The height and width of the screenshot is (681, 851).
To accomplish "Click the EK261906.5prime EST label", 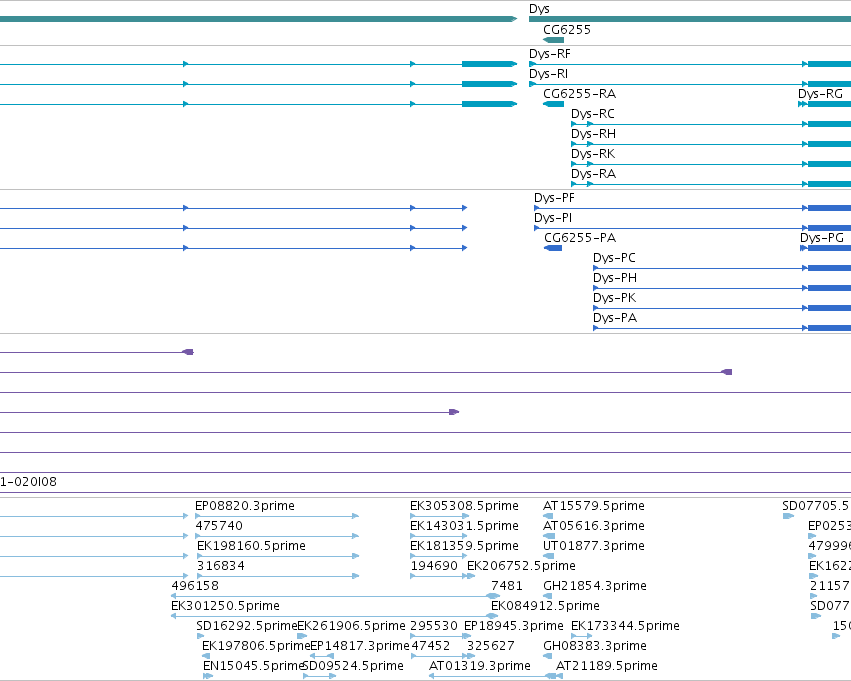I will pos(351,626).
